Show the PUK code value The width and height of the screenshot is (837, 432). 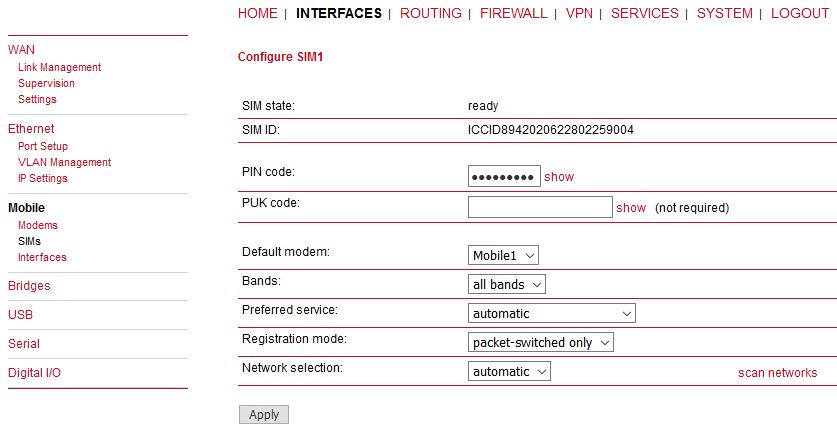(631, 208)
